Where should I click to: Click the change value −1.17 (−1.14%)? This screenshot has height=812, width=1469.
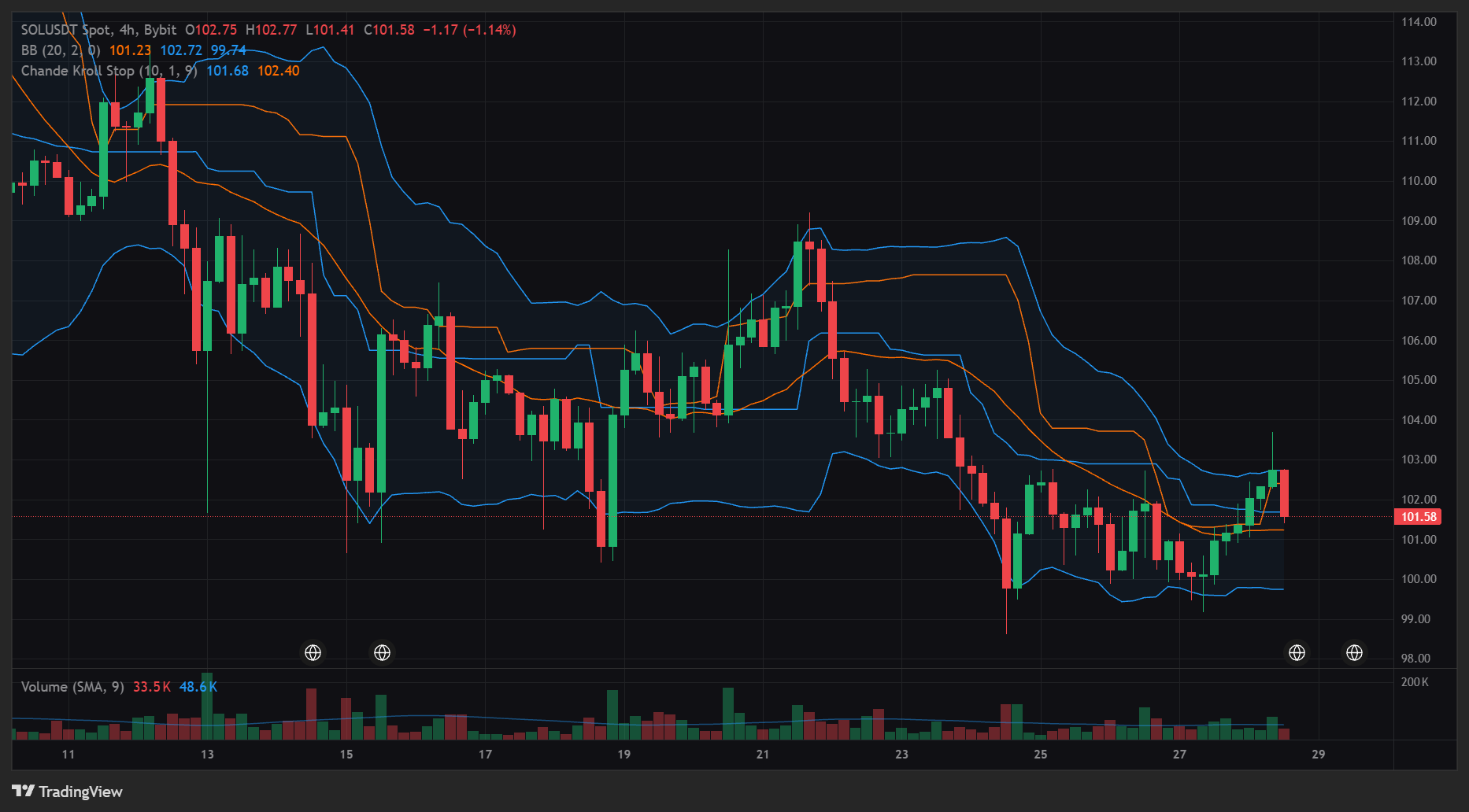(x=469, y=30)
